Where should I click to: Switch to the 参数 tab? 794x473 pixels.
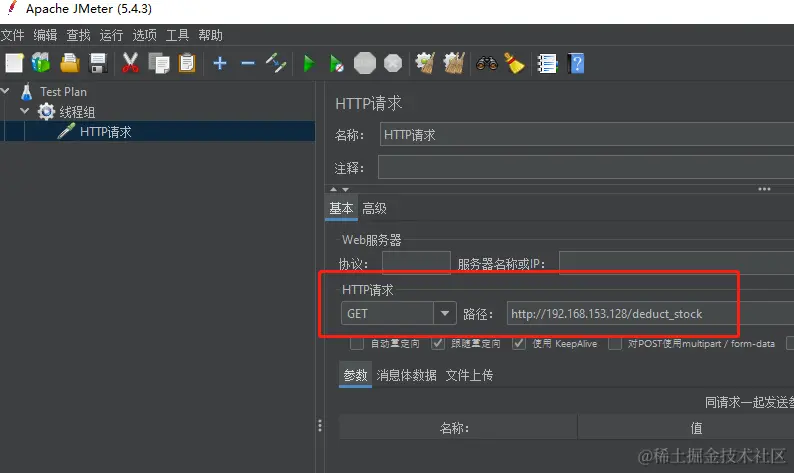[x=355, y=375]
